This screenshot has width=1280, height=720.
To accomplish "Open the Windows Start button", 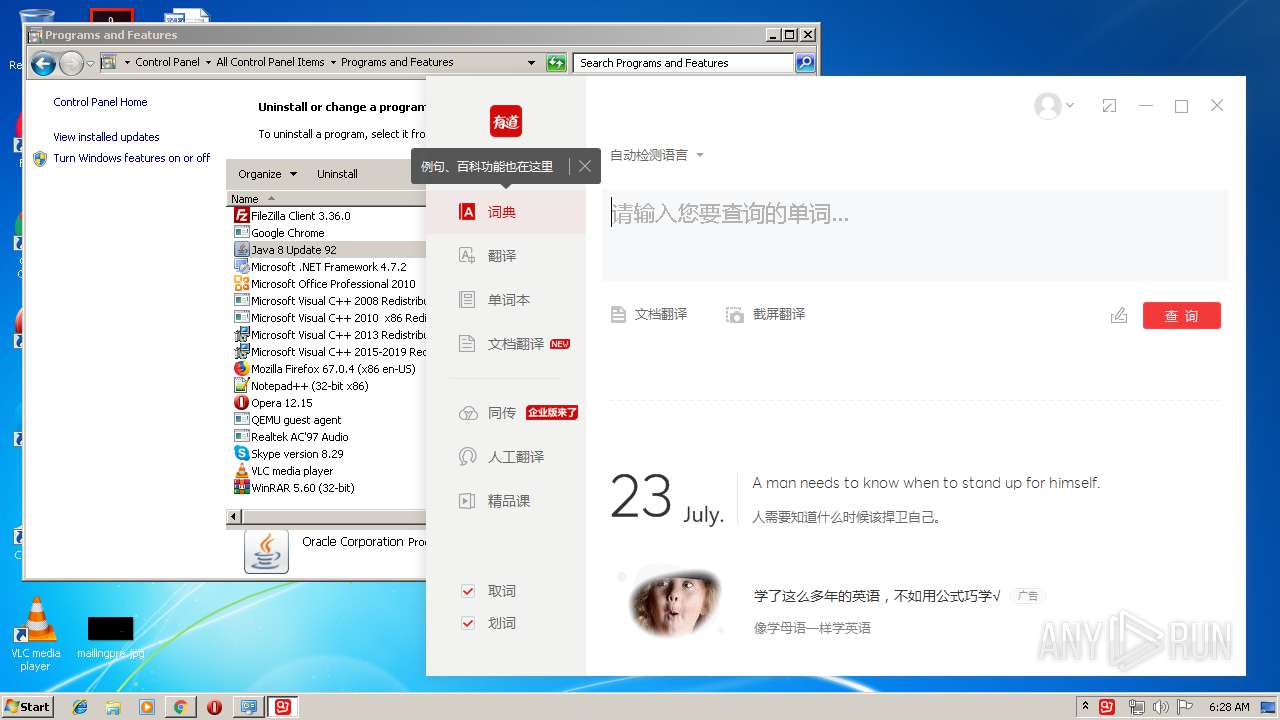I will pos(27,706).
